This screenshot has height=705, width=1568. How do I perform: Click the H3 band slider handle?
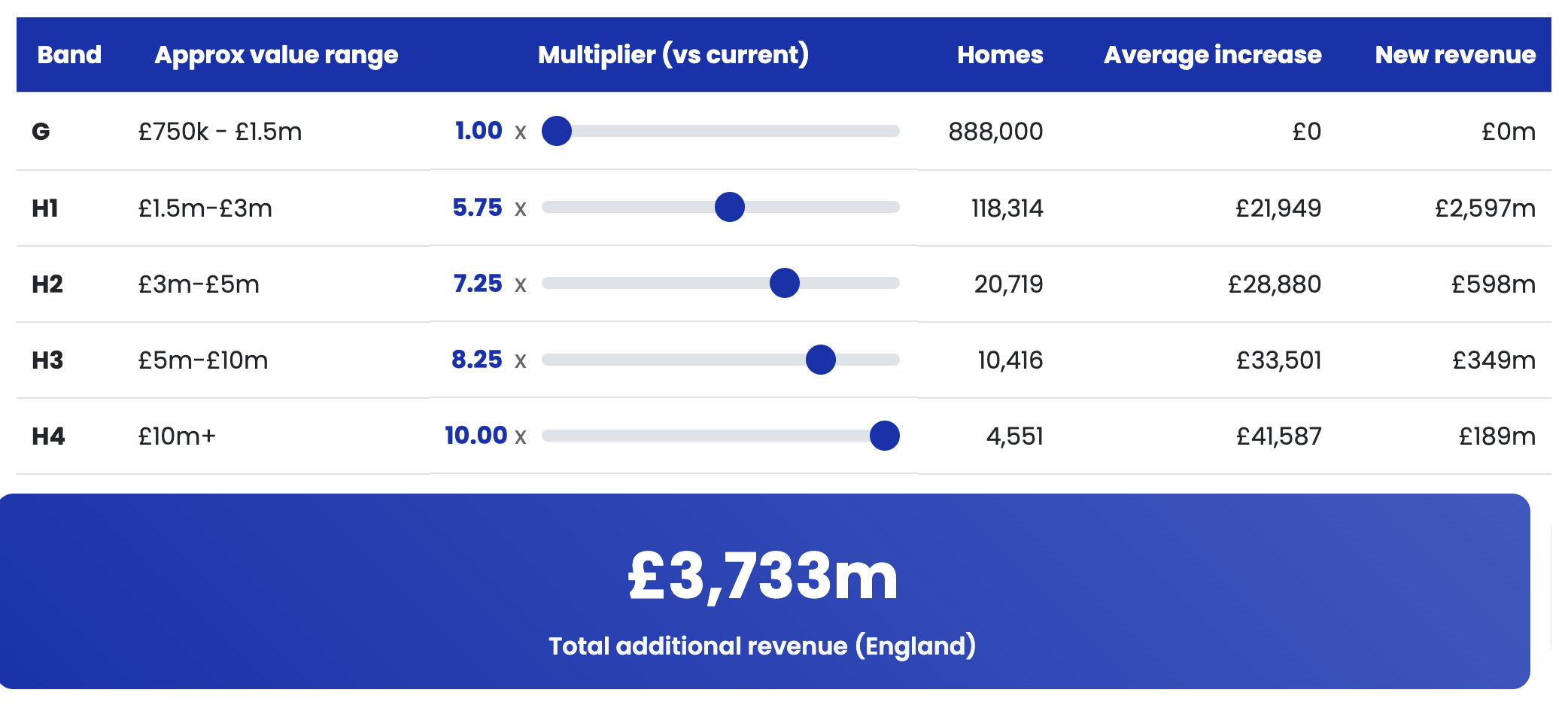(820, 360)
